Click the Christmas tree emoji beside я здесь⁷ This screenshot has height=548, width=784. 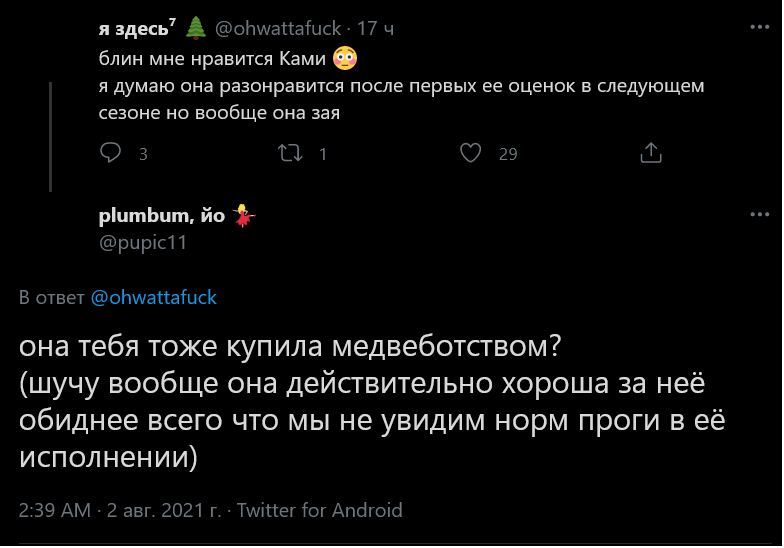(197, 29)
